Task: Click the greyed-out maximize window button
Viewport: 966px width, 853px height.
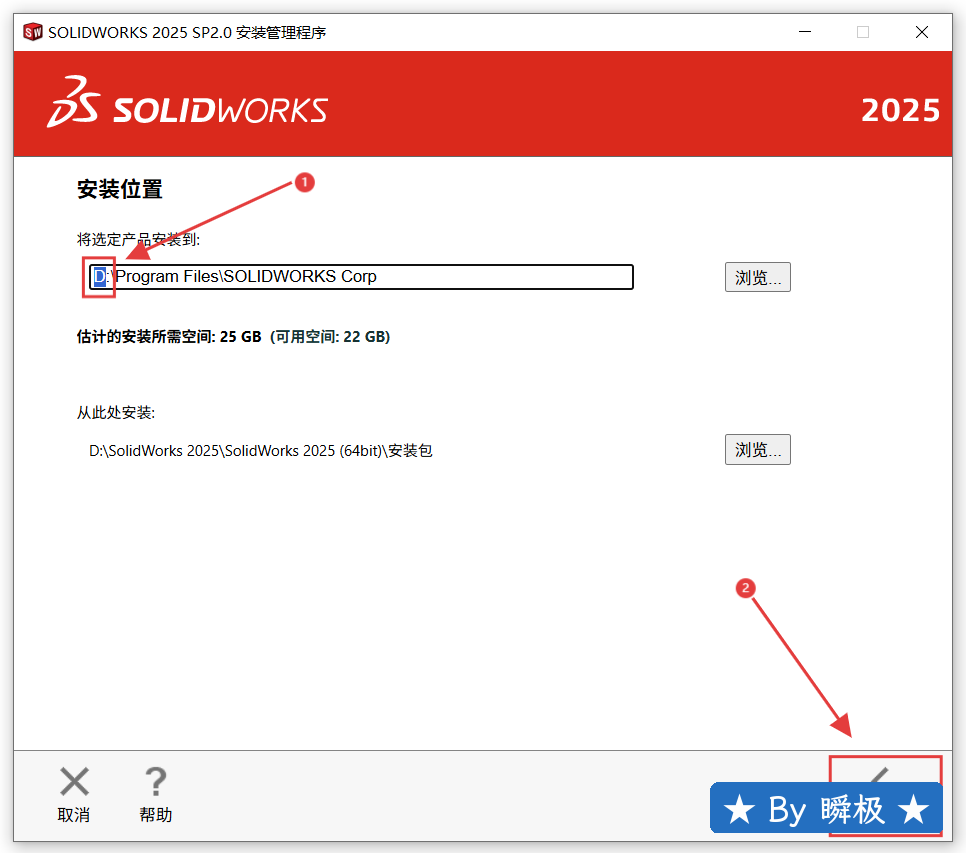Action: 862,32
